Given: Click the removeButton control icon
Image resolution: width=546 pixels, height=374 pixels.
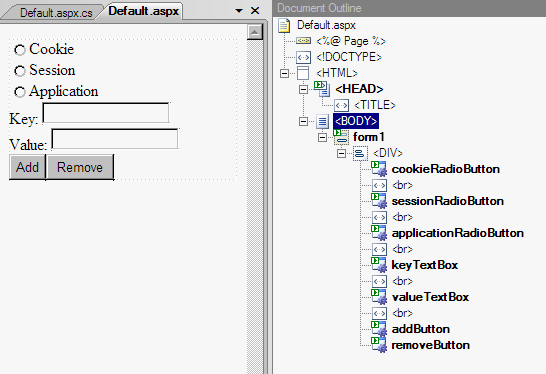Looking at the screenshot, I should tap(379, 345).
